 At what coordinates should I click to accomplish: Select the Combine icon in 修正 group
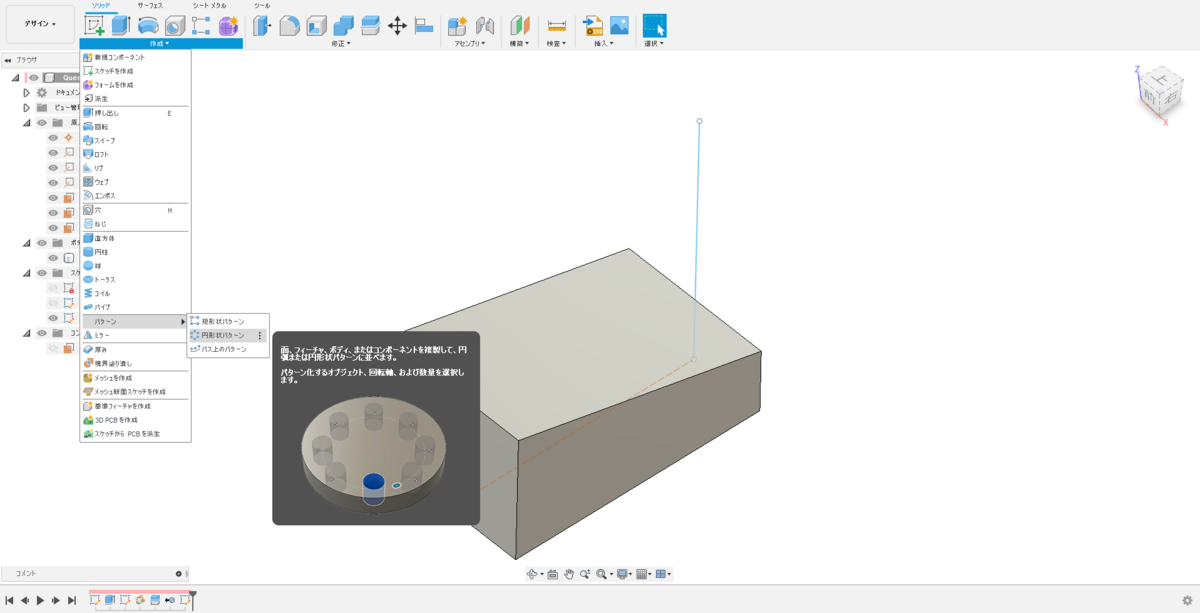(x=343, y=26)
